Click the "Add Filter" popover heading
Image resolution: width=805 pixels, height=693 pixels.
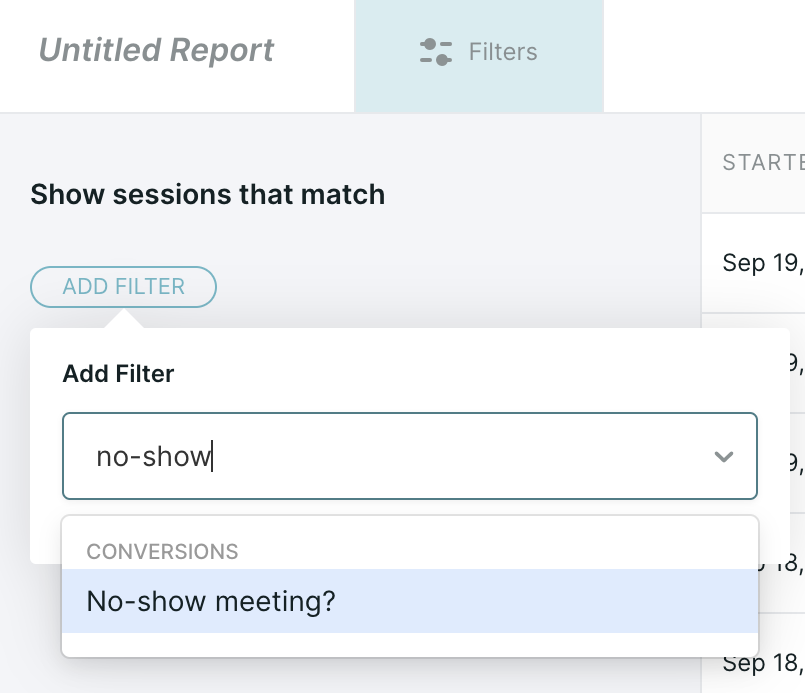[118, 373]
